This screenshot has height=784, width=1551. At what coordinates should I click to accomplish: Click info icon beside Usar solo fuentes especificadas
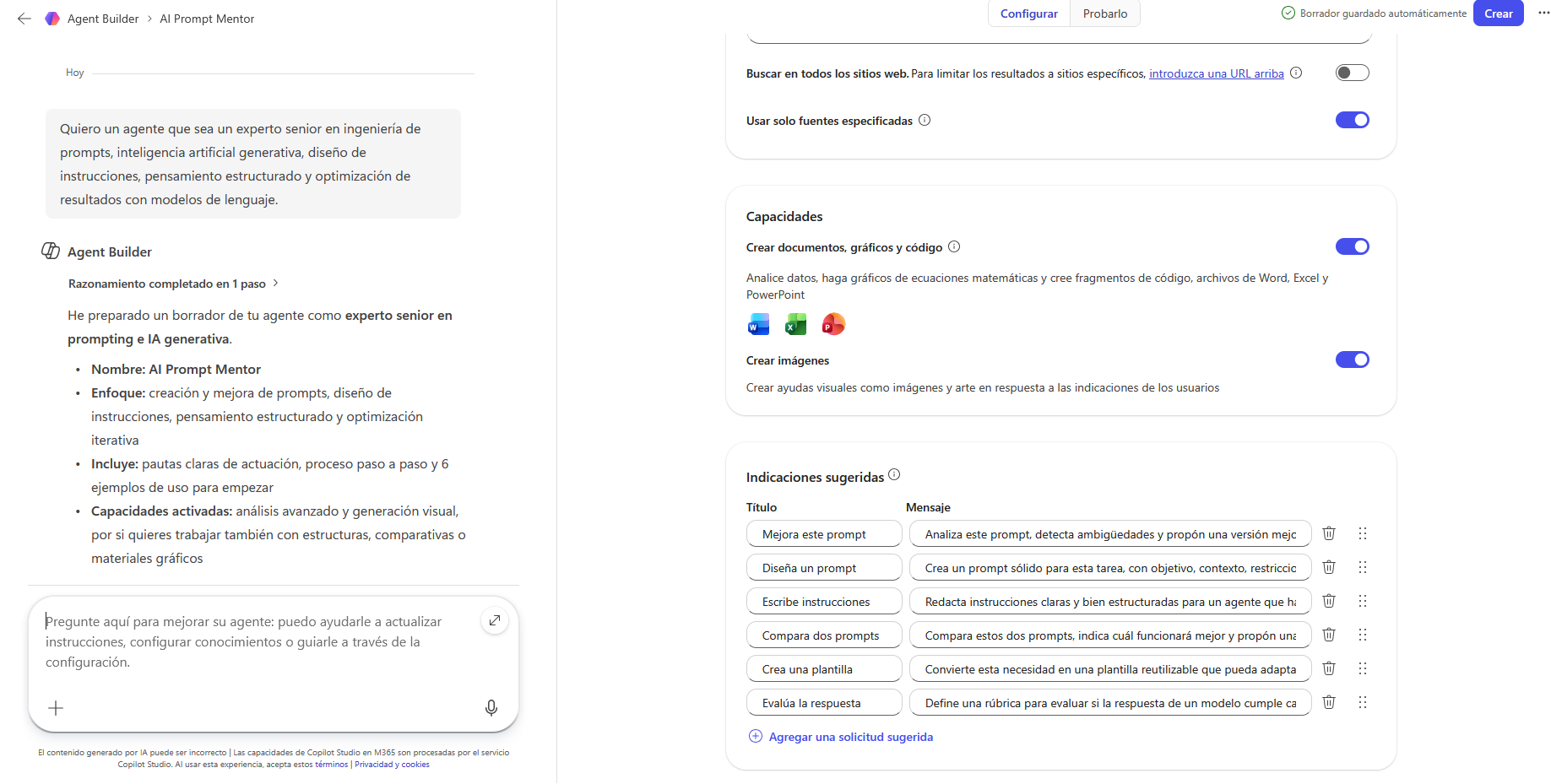point(925,121)
